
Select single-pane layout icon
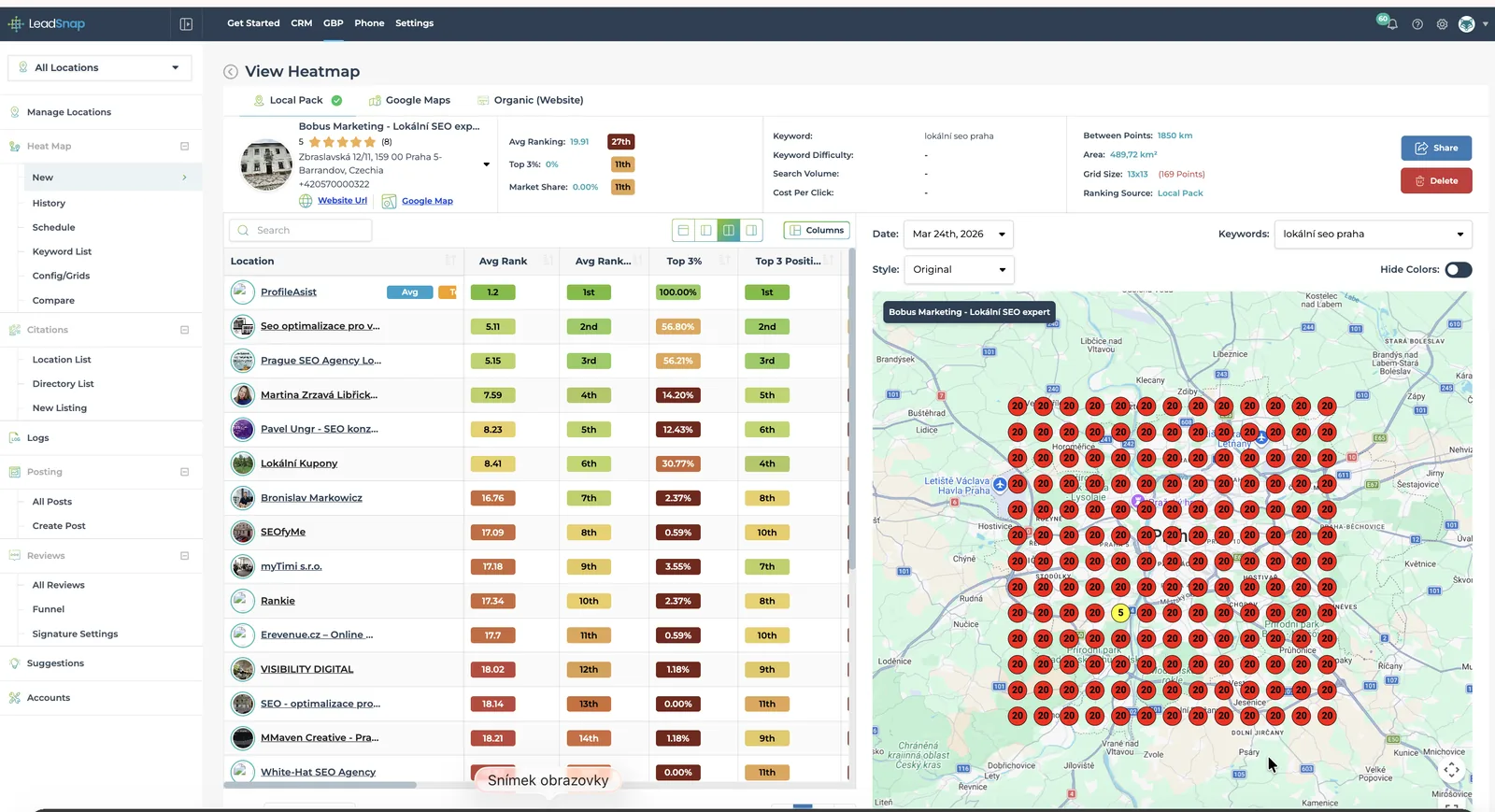click(683, 230)
